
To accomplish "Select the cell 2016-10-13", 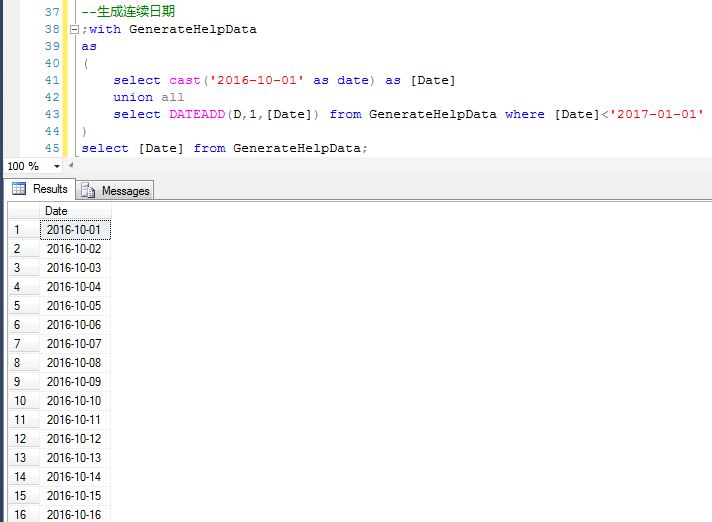I will [75, 458].
